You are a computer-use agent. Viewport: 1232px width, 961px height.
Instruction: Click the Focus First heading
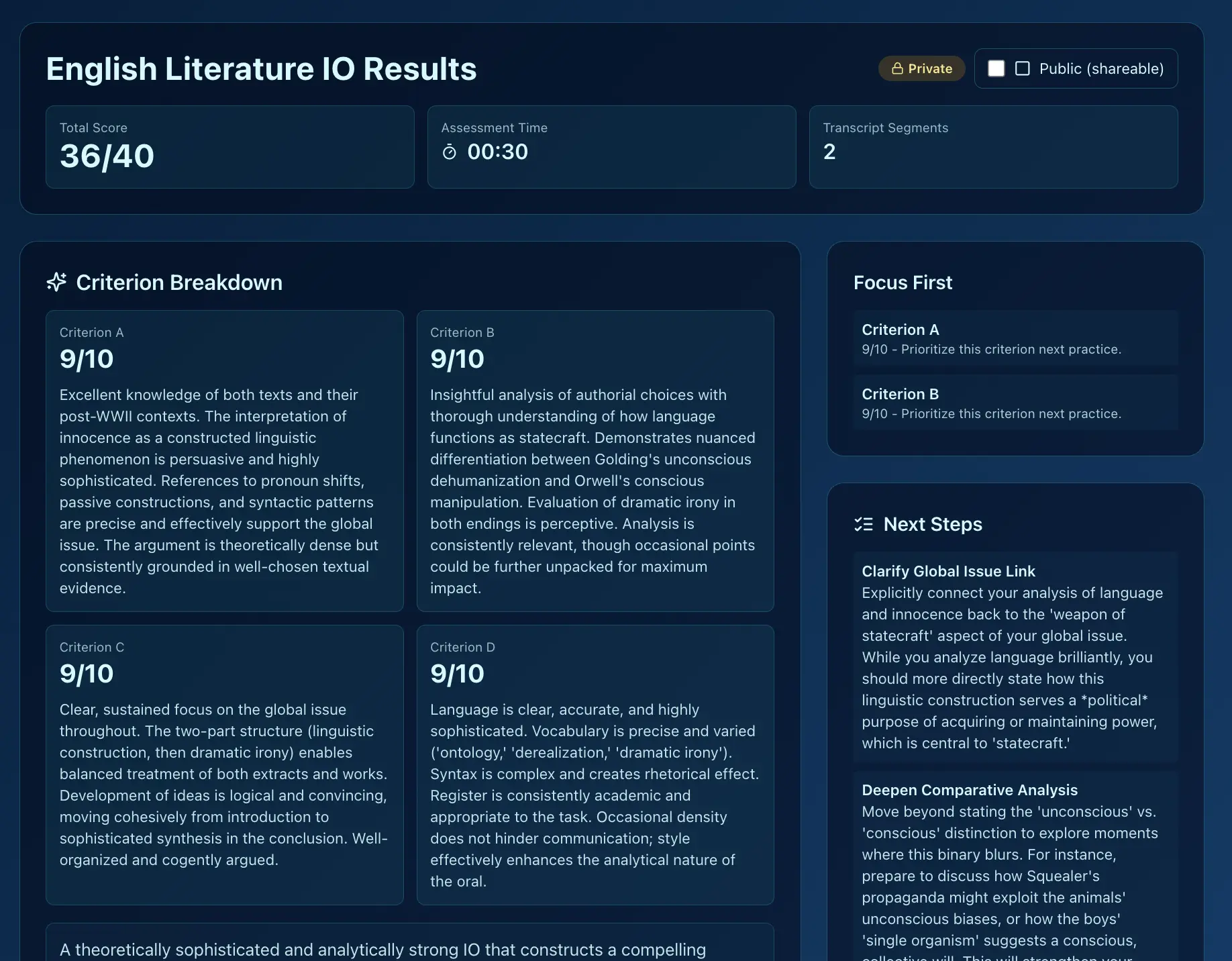click(x=903, y=283)
